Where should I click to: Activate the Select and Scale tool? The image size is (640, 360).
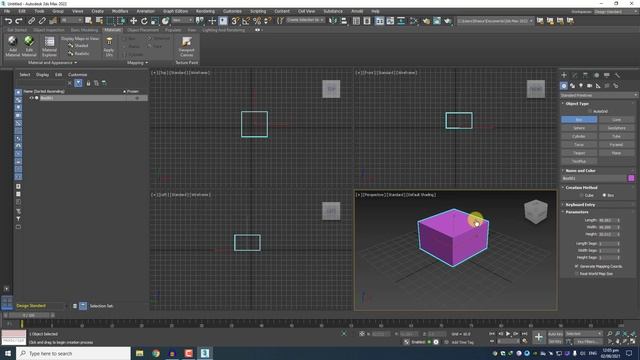point(155,21)
